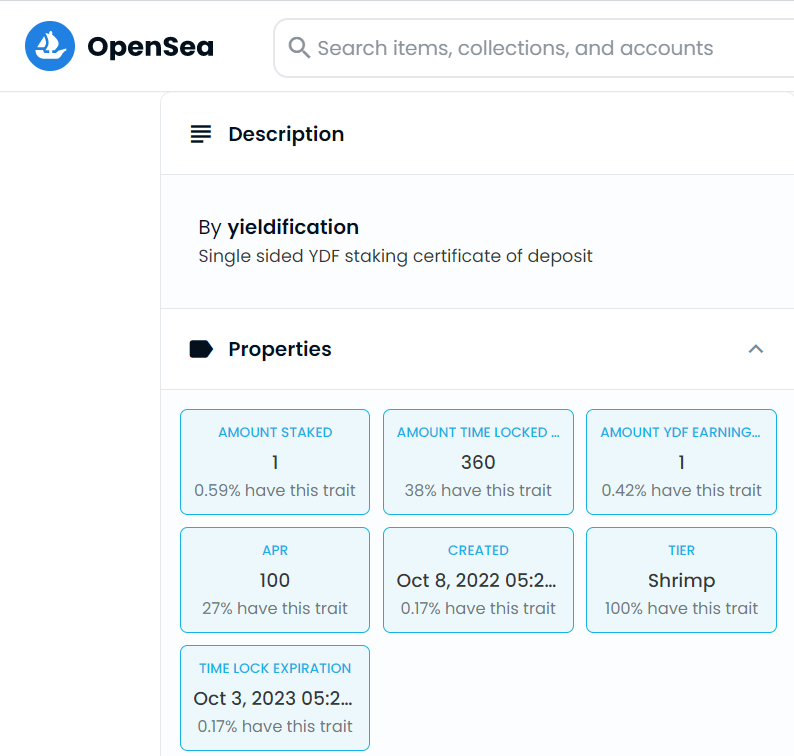This screenshot has height=756, width=794.
Task: Collapse the Properties section chevron
Action: (x=756, y=349)
